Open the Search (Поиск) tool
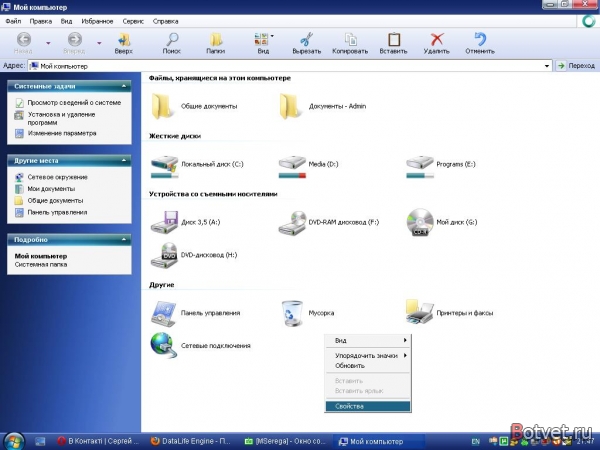 [x=172, y=43]
